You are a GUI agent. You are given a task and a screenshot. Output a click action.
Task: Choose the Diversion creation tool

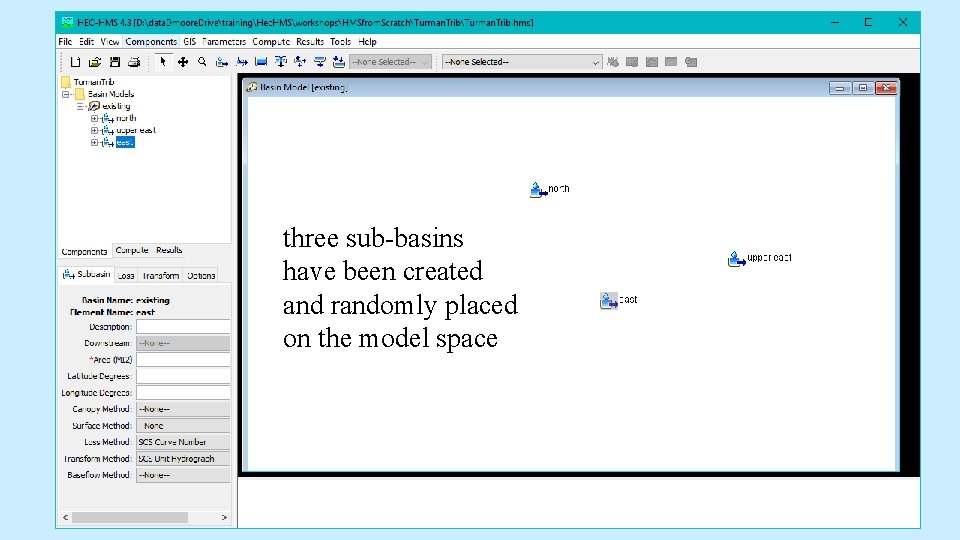[300, 62]
